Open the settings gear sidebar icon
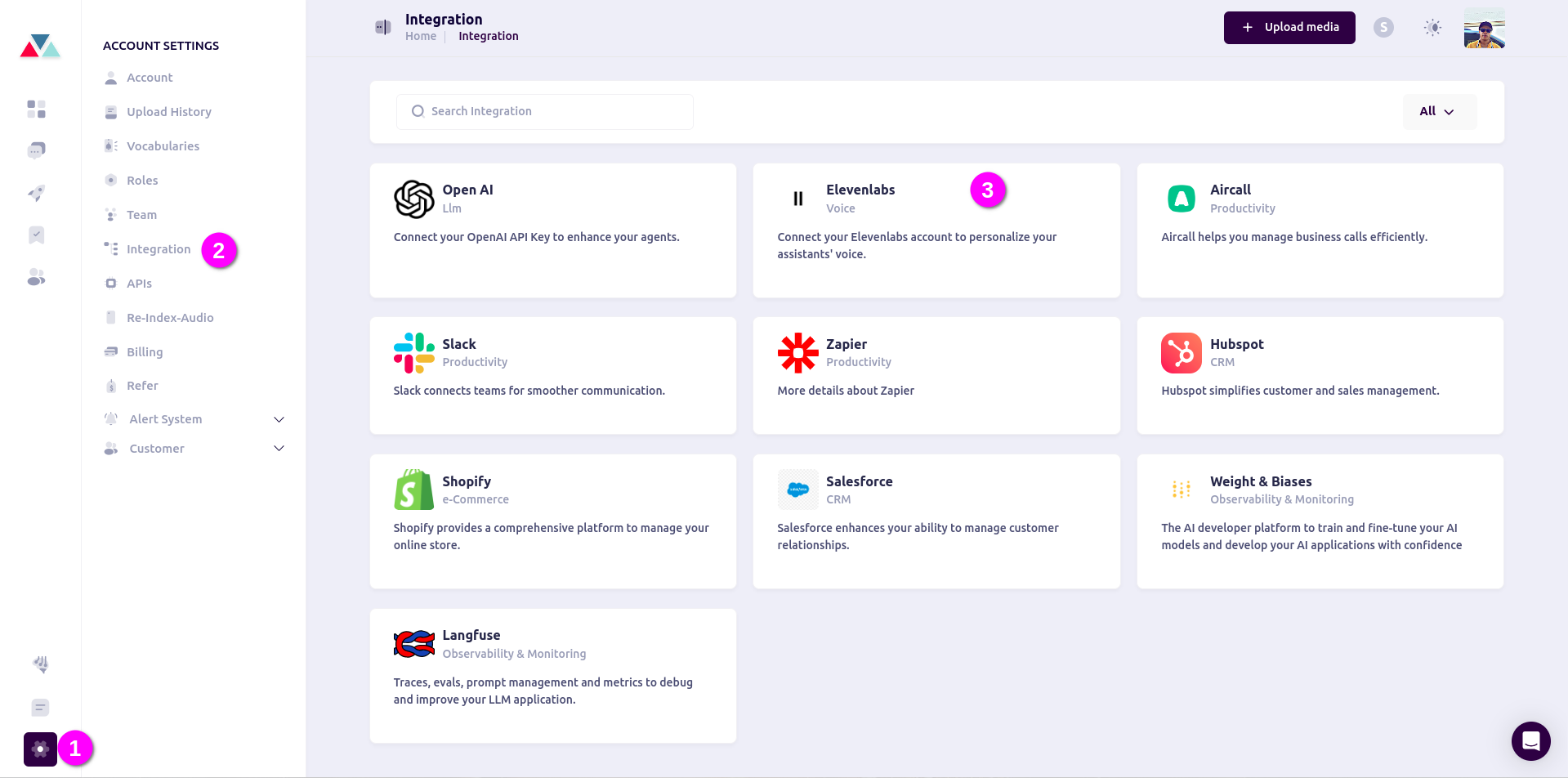Viewport: 1568px width, 778px height. [x=40, y=749]
